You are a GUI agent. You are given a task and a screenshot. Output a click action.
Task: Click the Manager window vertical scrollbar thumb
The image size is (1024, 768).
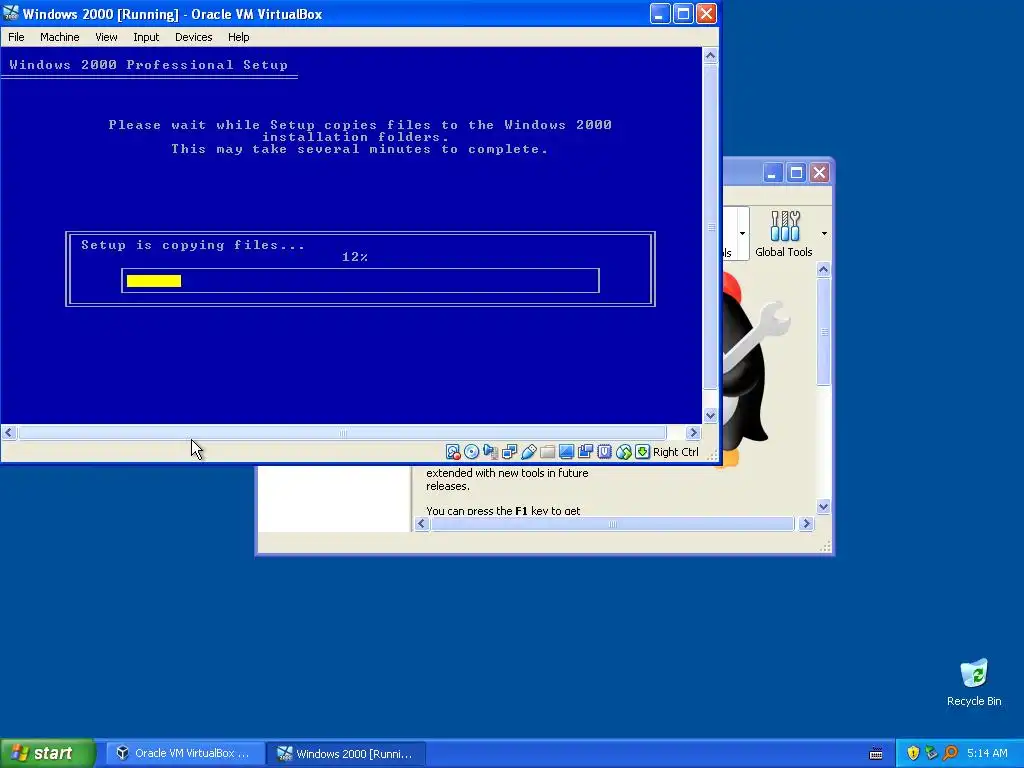coord(824,332)
